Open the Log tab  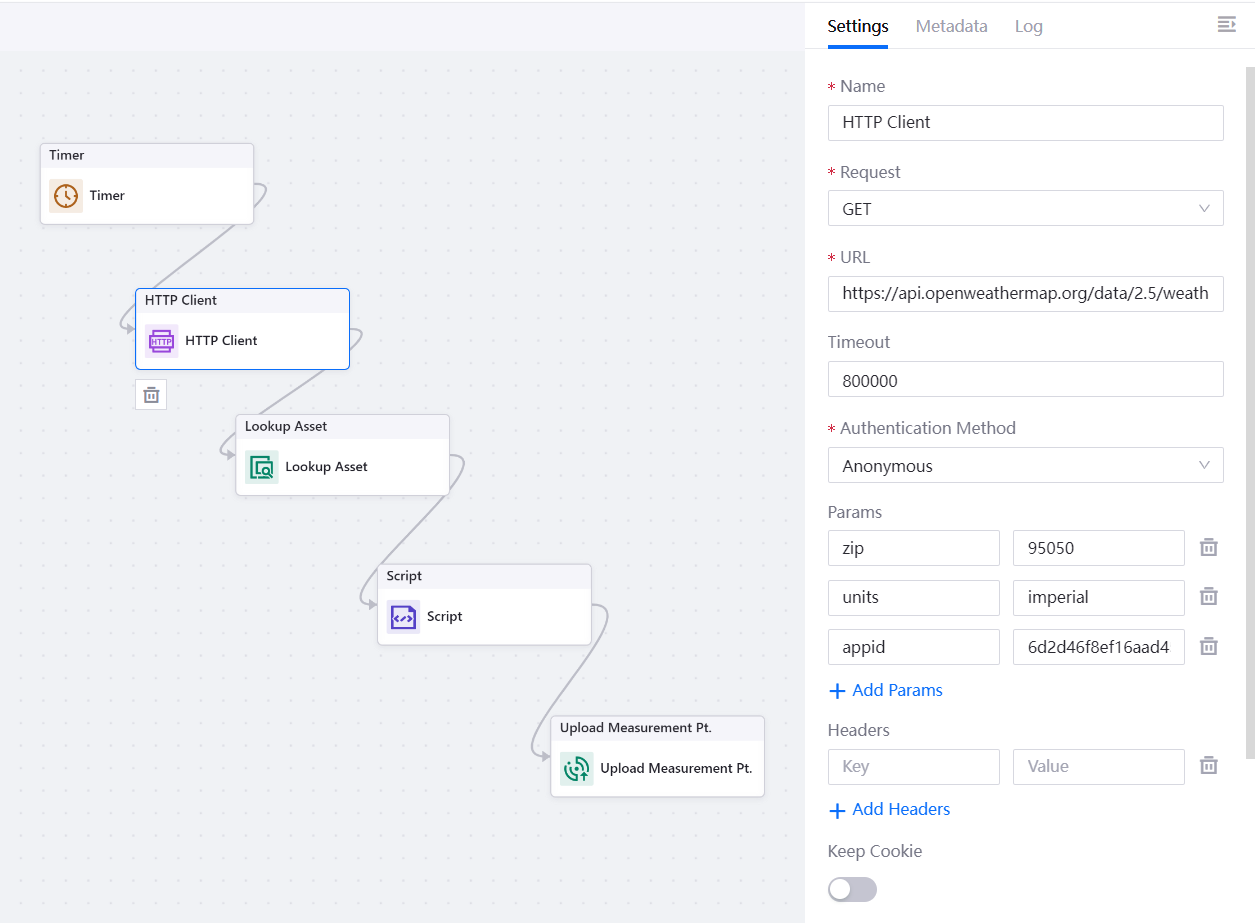tap(1028, 27)
